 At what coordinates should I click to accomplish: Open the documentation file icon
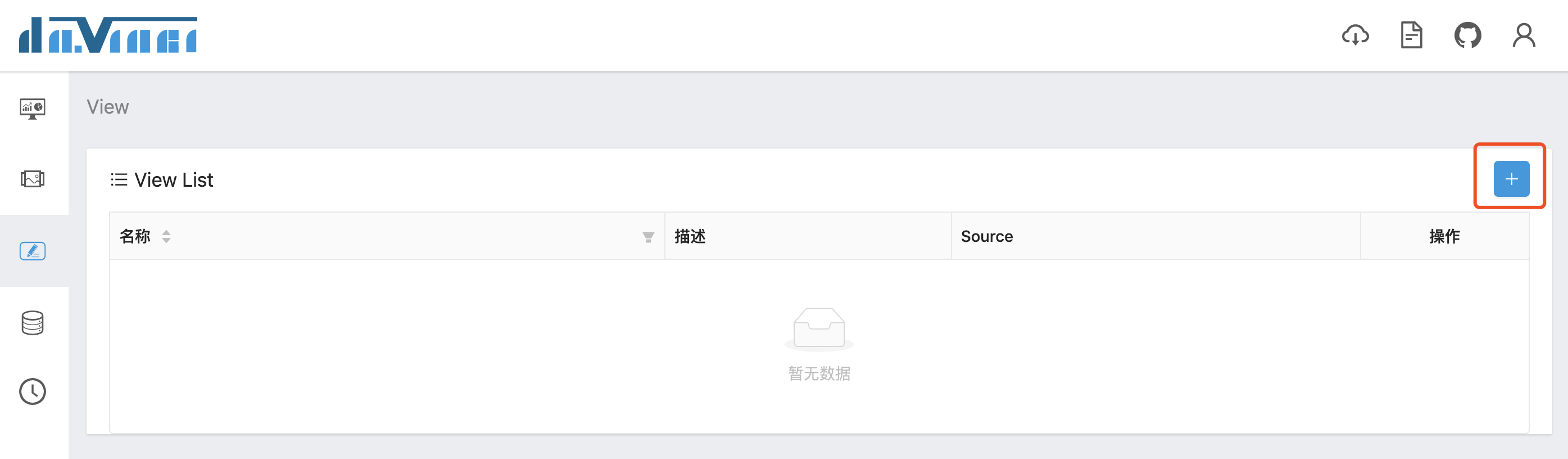click(x=1411, y=35)
